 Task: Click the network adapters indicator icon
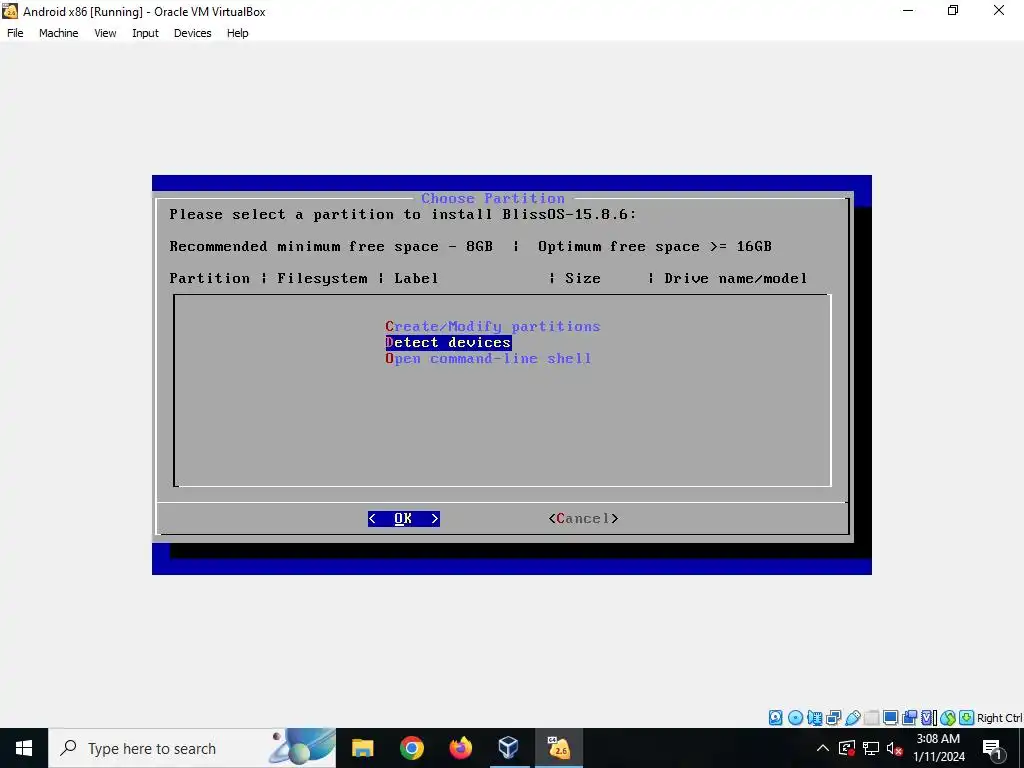[x=833, y=718]
